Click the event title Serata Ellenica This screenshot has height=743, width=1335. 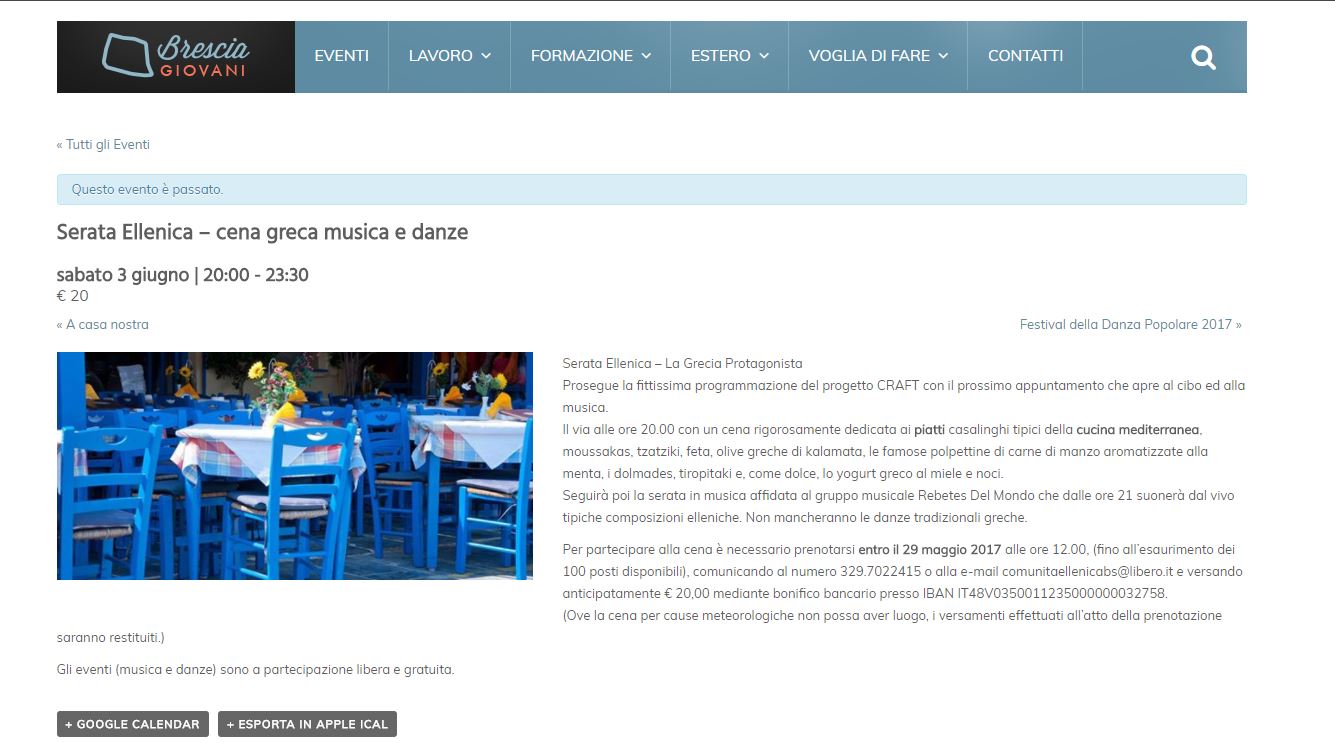coord(263,232)
